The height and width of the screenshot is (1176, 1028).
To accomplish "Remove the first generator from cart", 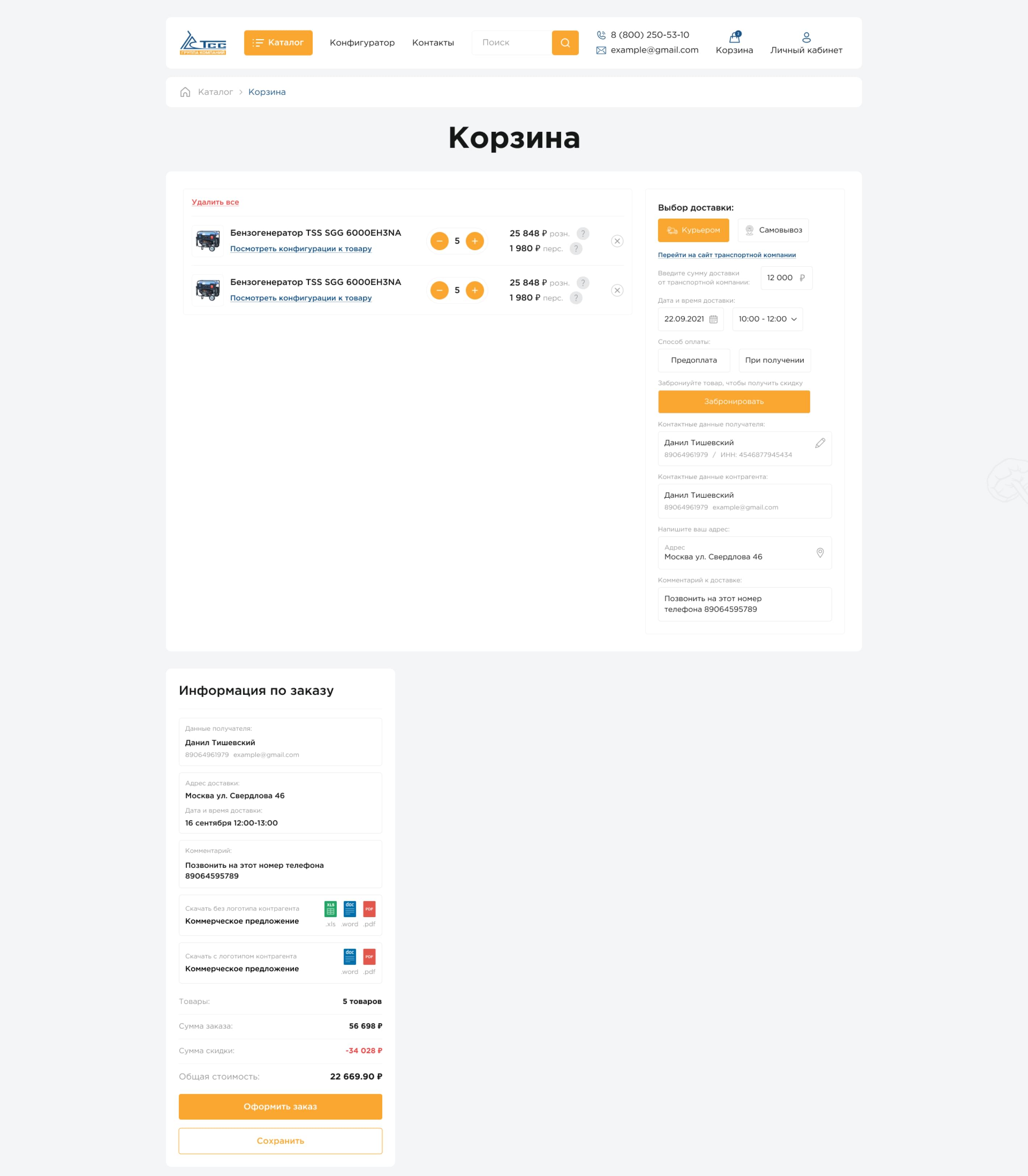I will point(617,241).
